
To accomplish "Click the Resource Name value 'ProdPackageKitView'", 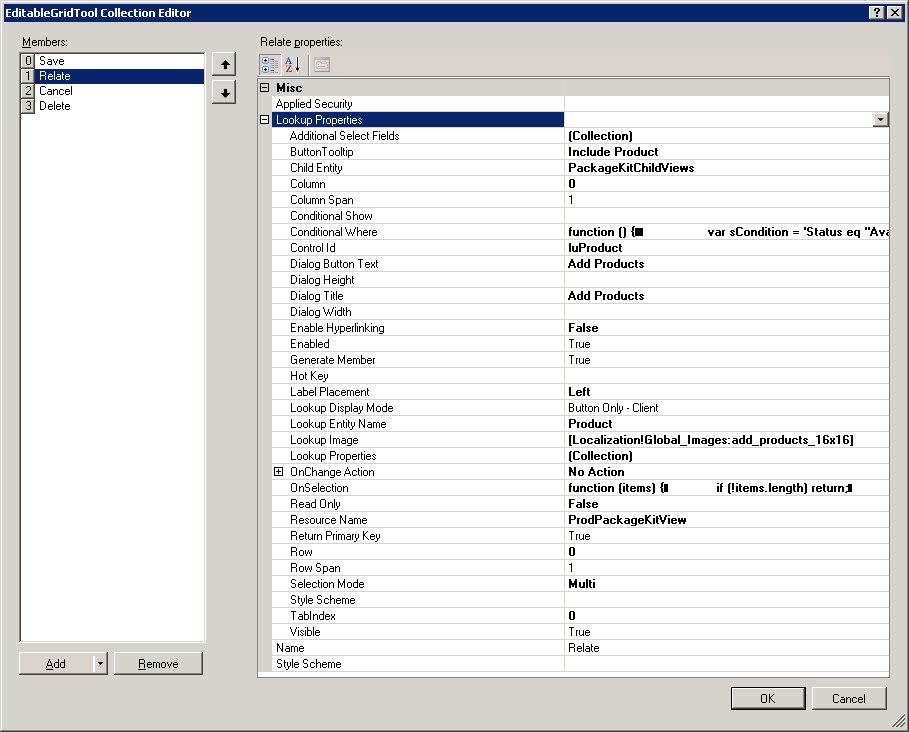I will (x=627, y=520).
